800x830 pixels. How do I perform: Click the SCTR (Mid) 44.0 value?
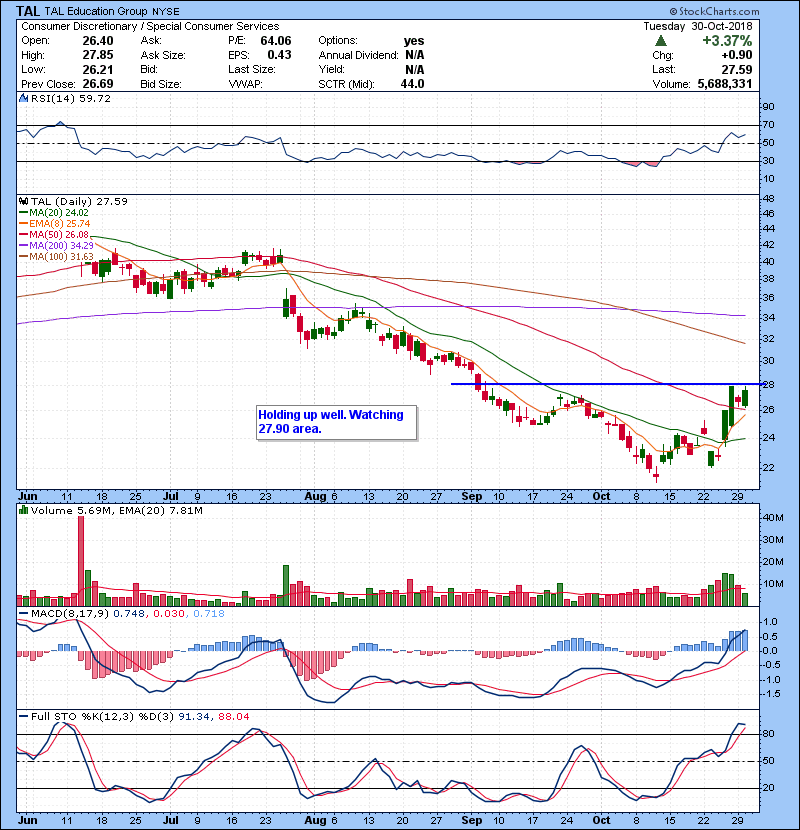point(412,84)
